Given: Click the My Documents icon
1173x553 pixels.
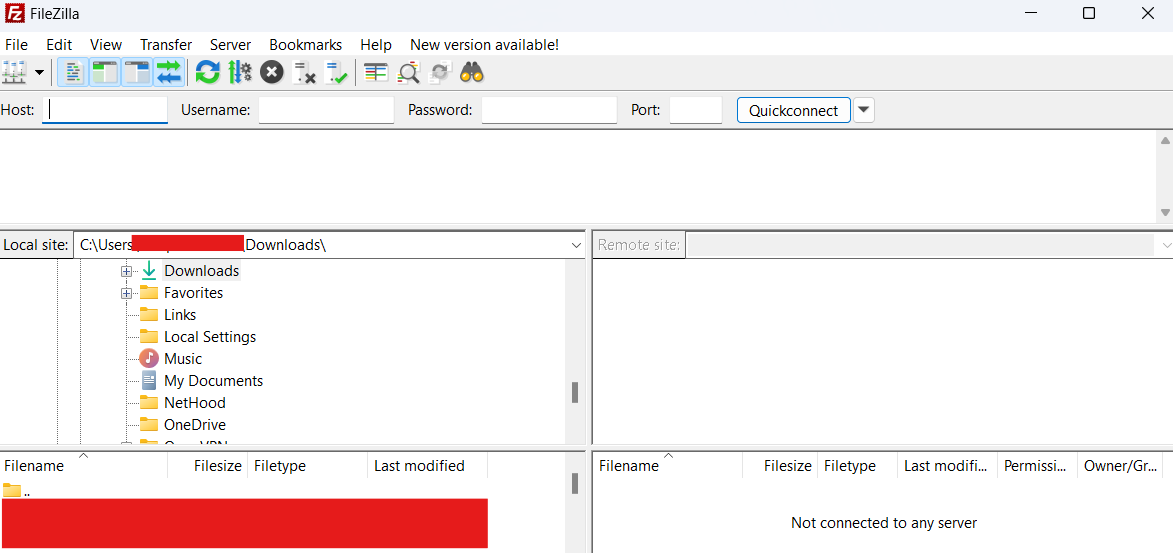Looking at the screenshot, I should 149,380.
